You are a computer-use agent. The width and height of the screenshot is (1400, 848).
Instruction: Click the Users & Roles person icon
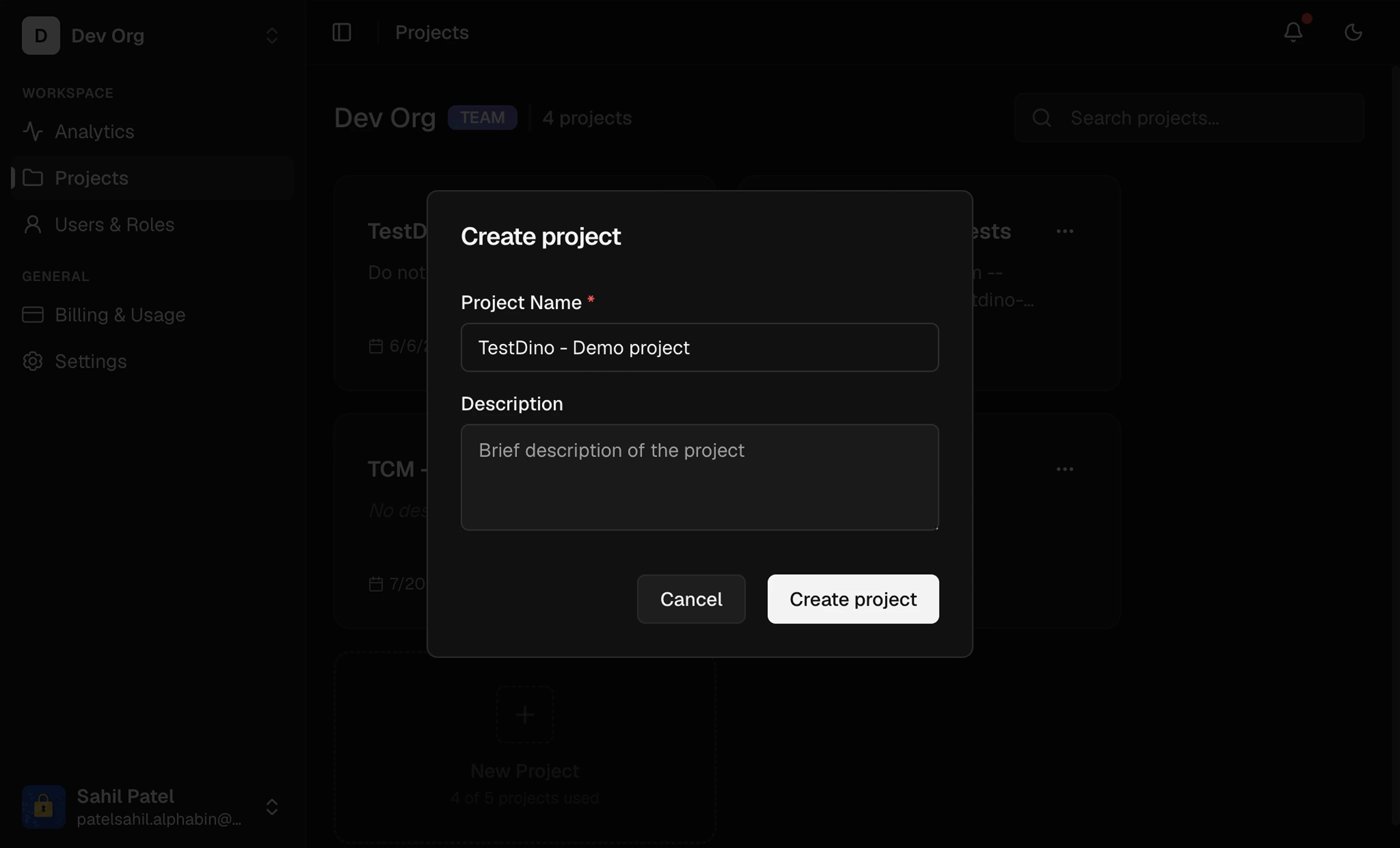[x=33, y=224]
